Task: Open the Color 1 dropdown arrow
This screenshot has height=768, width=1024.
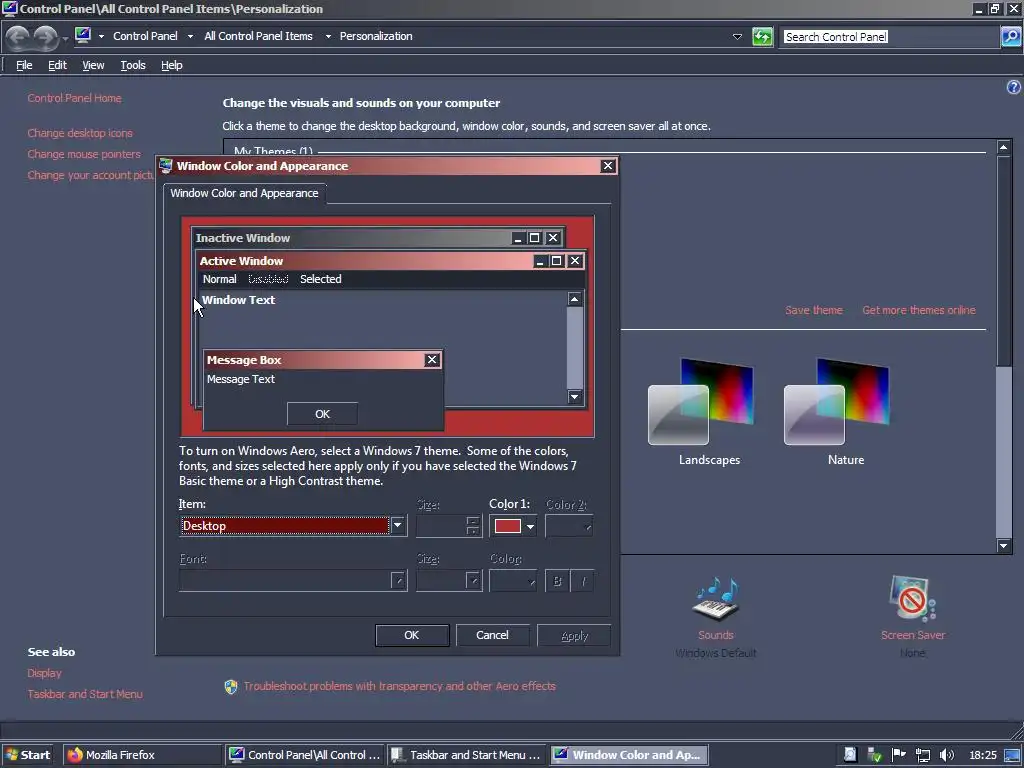Action: coord(530,526)
